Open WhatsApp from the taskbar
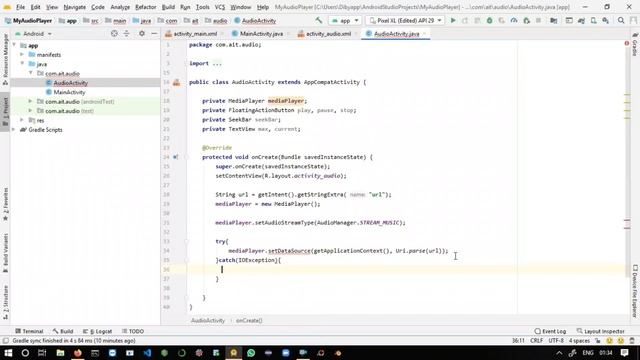This screenshot has height=360, width=640. tap(251, 353)
